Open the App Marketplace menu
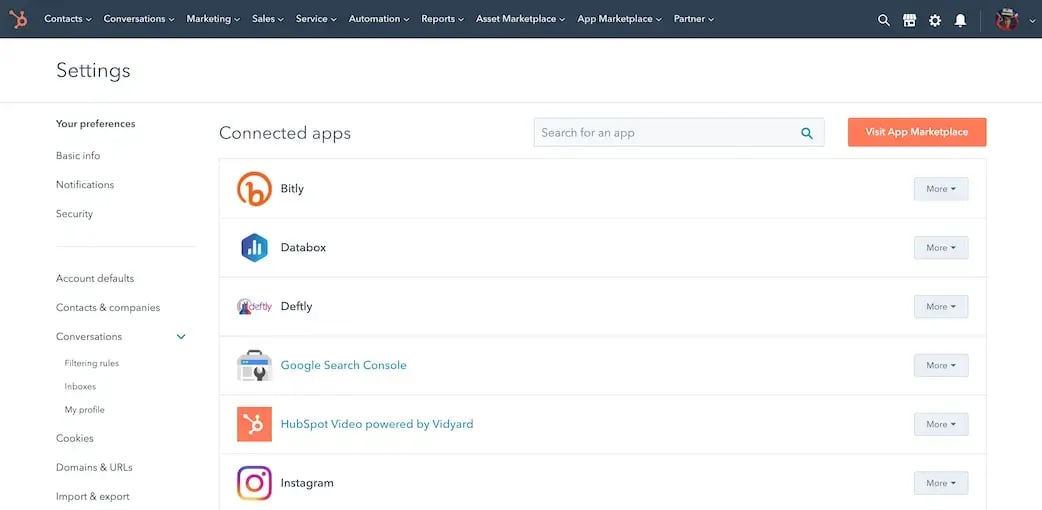The width and height of the screenshot is (1042, 510). pyautogui.click(x=619, y=19)
